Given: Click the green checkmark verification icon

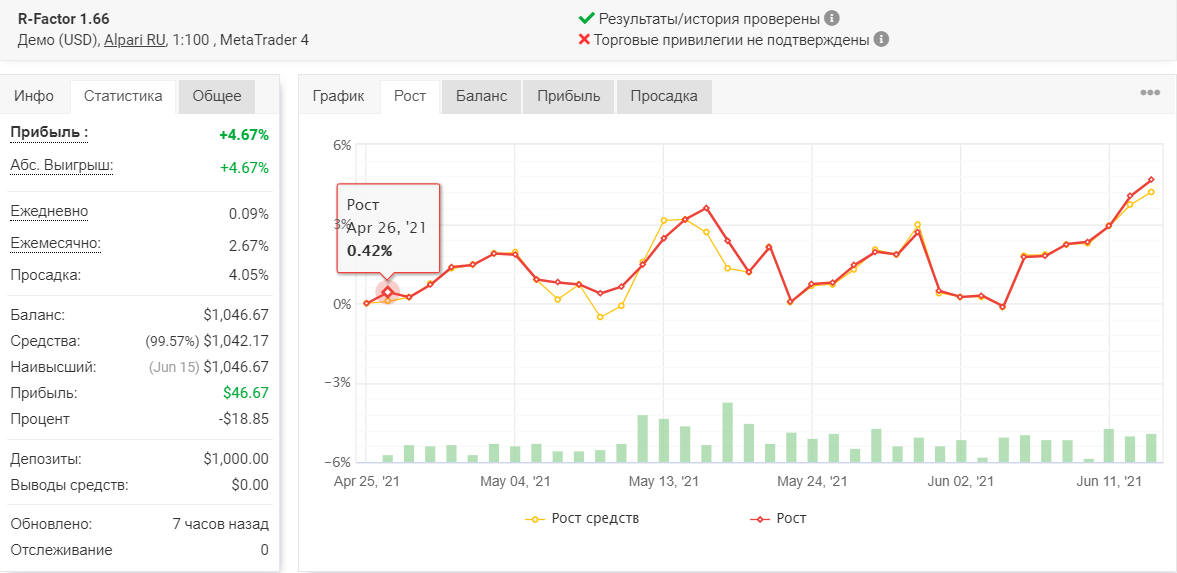Looking at the screenshot, I should point(586,19).
